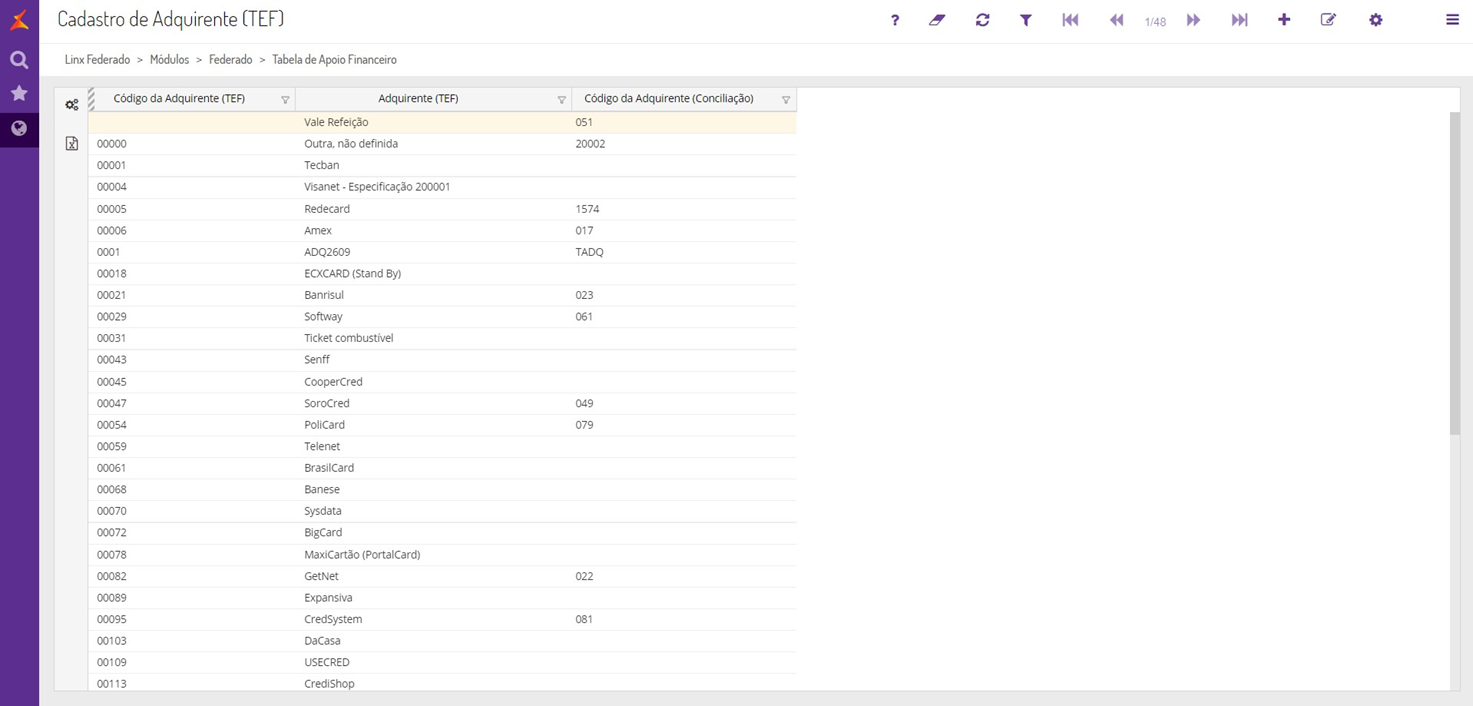Open the settings gear in top toolbar
This screenshot has height=706, width=1473.
[x=1376, y=20]
